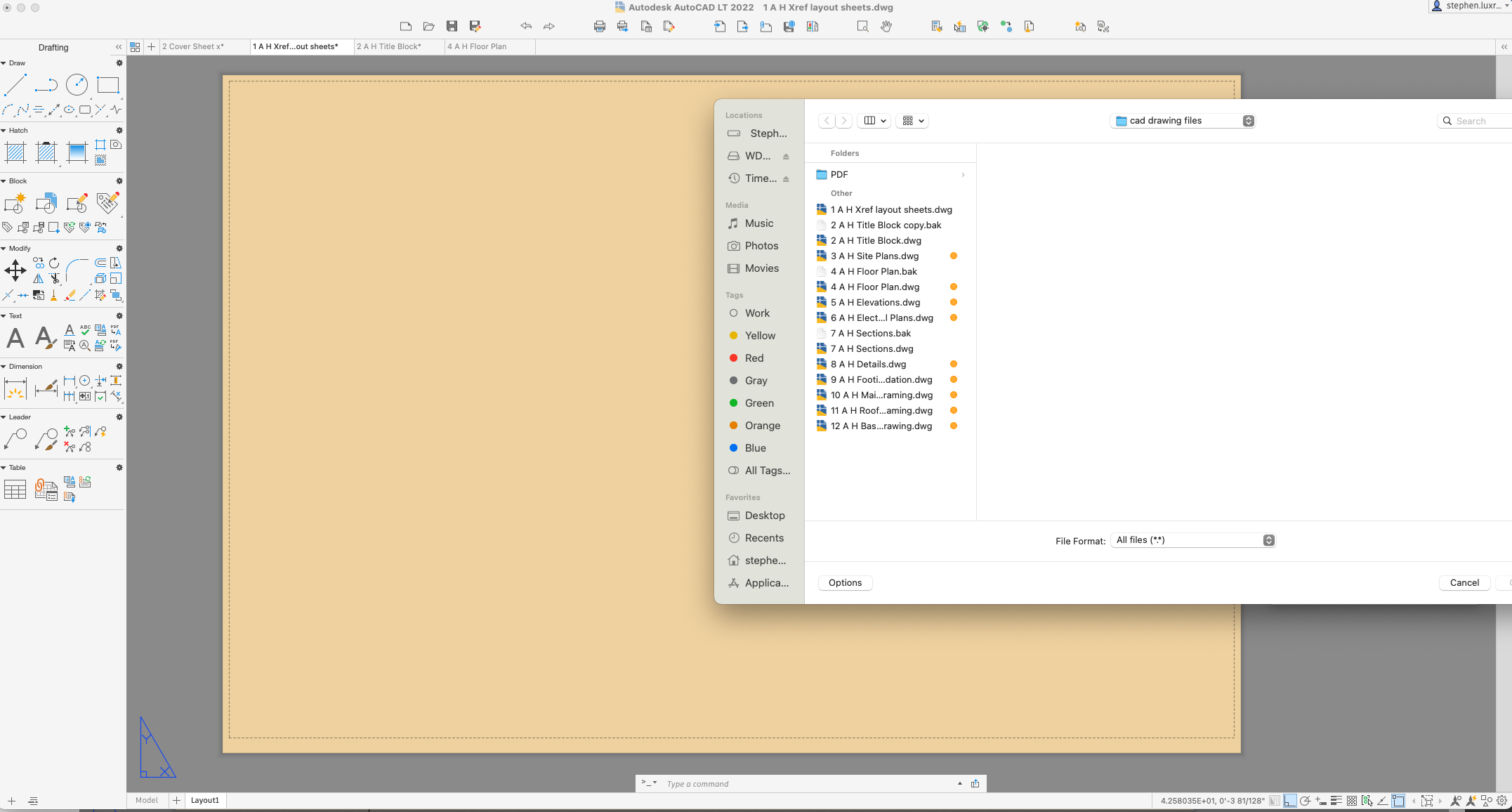Click the Options button
1512x812 pixels.
pyautogui.click(x=845, y=582)
